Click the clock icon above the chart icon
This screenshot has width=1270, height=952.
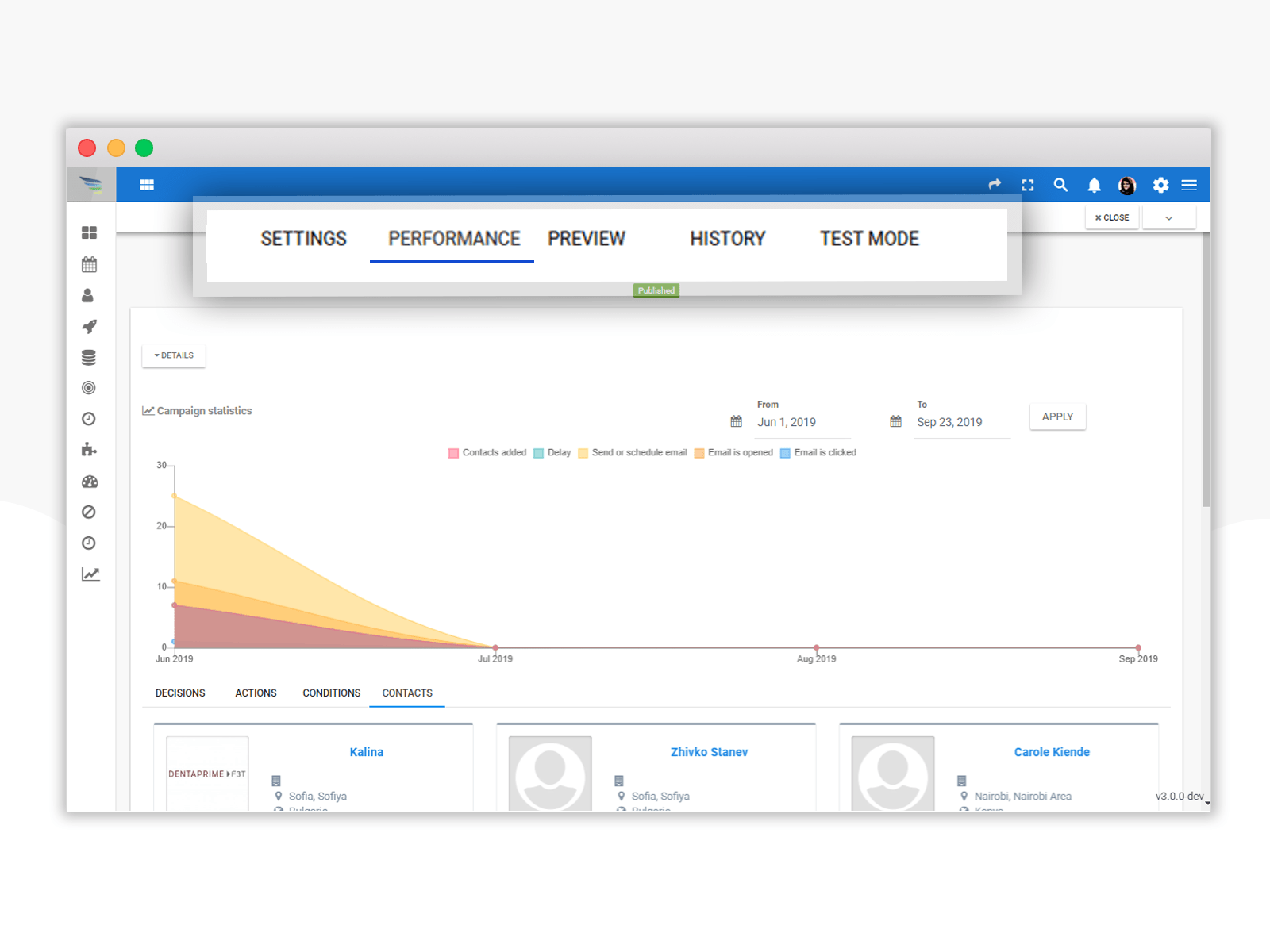pyautogui.click(x=89, y=543)
